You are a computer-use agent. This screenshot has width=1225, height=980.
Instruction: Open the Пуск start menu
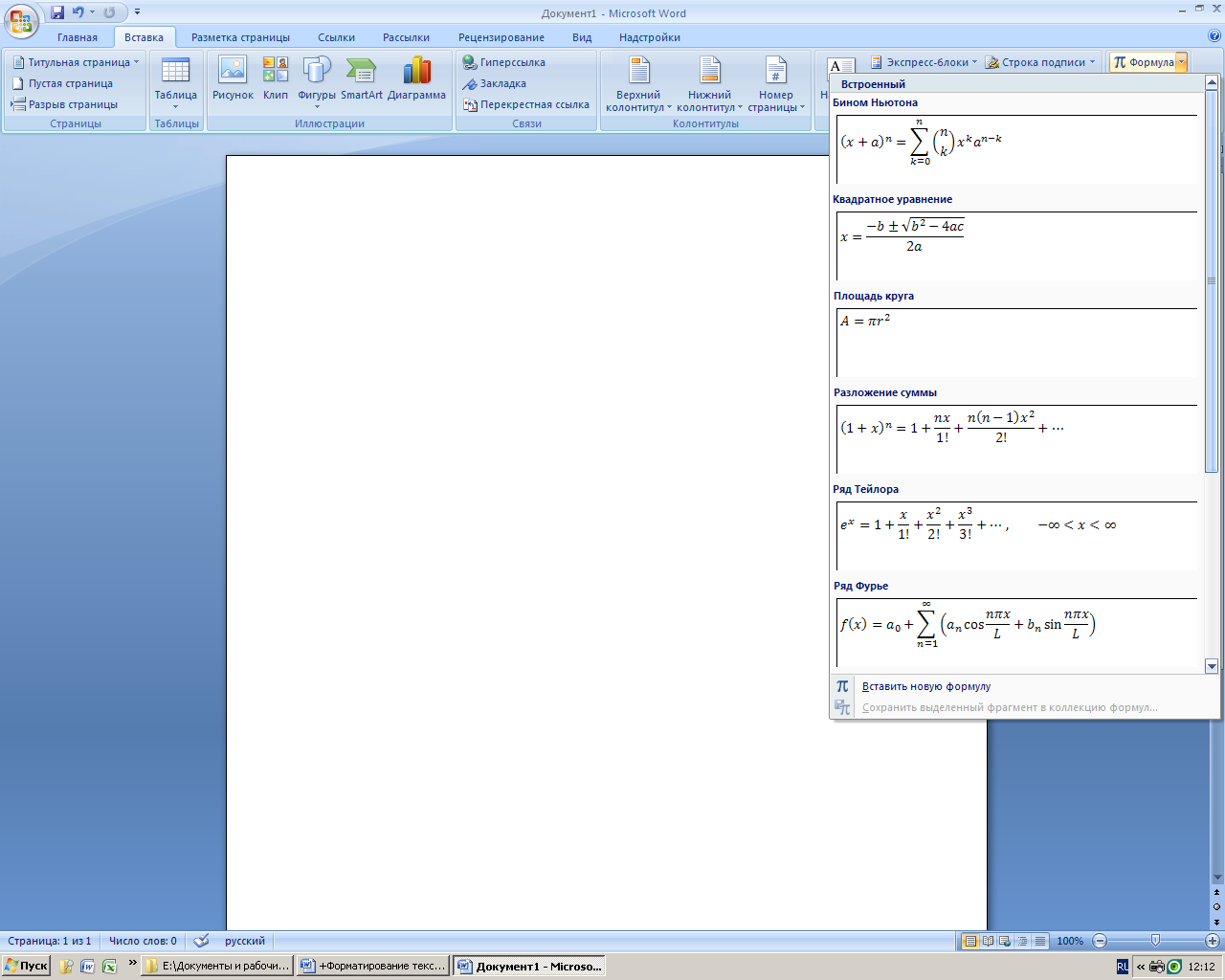coord(26,966)
